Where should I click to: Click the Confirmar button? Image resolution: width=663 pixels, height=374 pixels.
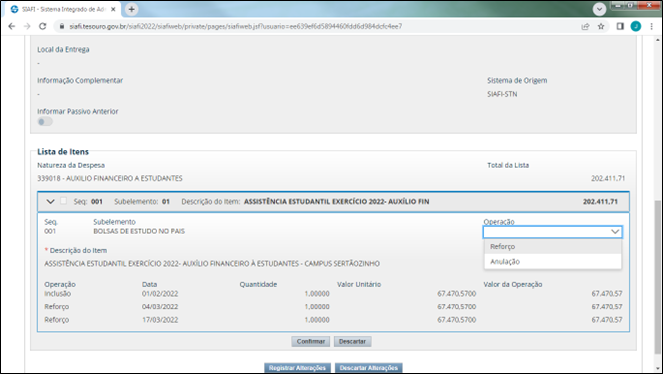pos(310,341)
